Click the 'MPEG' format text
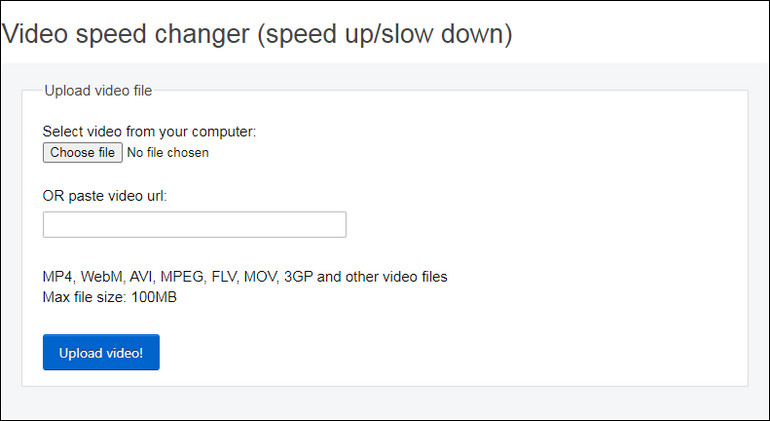The image size is (770, 421). [x=182, y=277]
